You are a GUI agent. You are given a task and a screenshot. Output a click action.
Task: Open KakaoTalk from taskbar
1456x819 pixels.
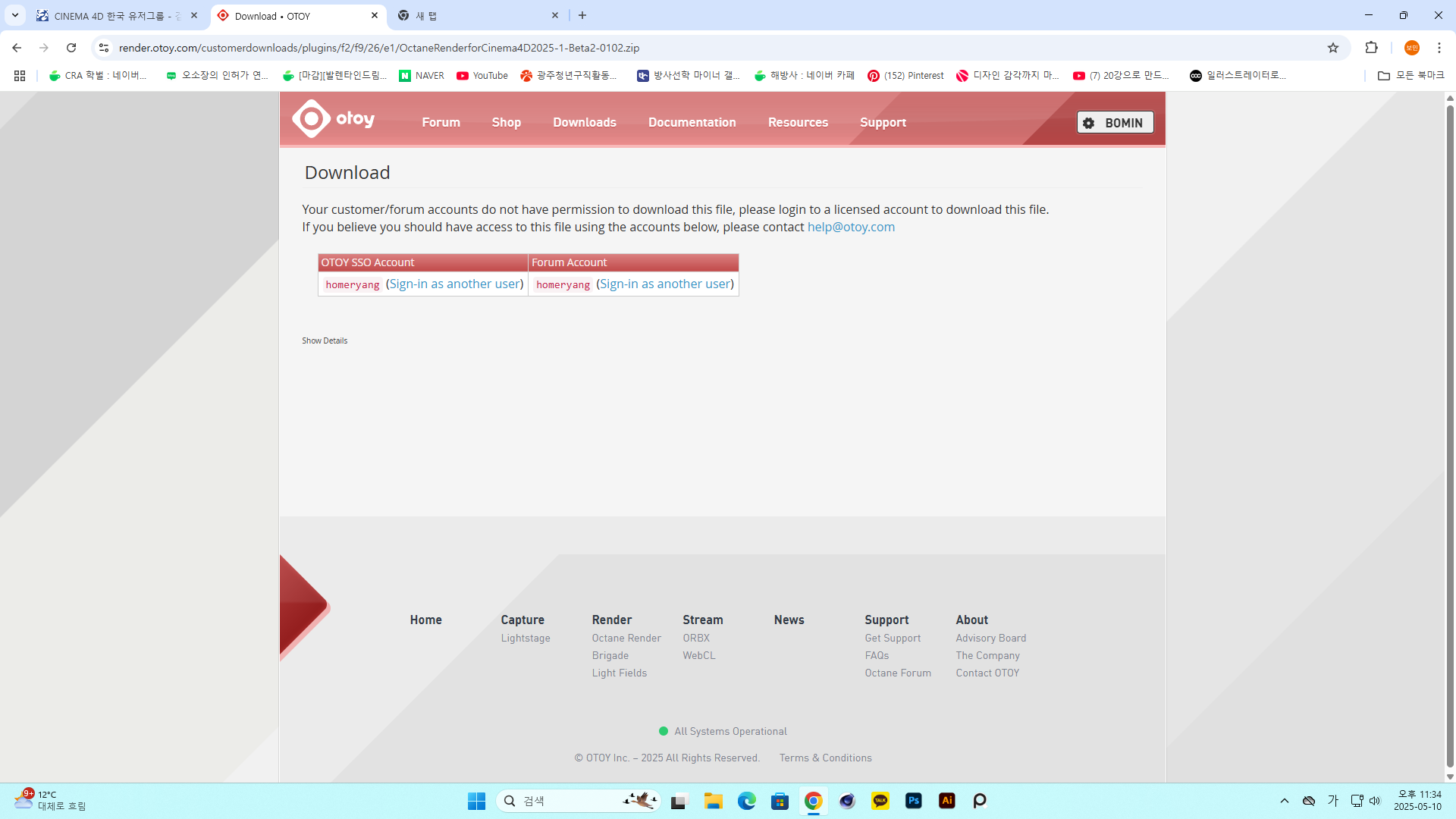880,801
